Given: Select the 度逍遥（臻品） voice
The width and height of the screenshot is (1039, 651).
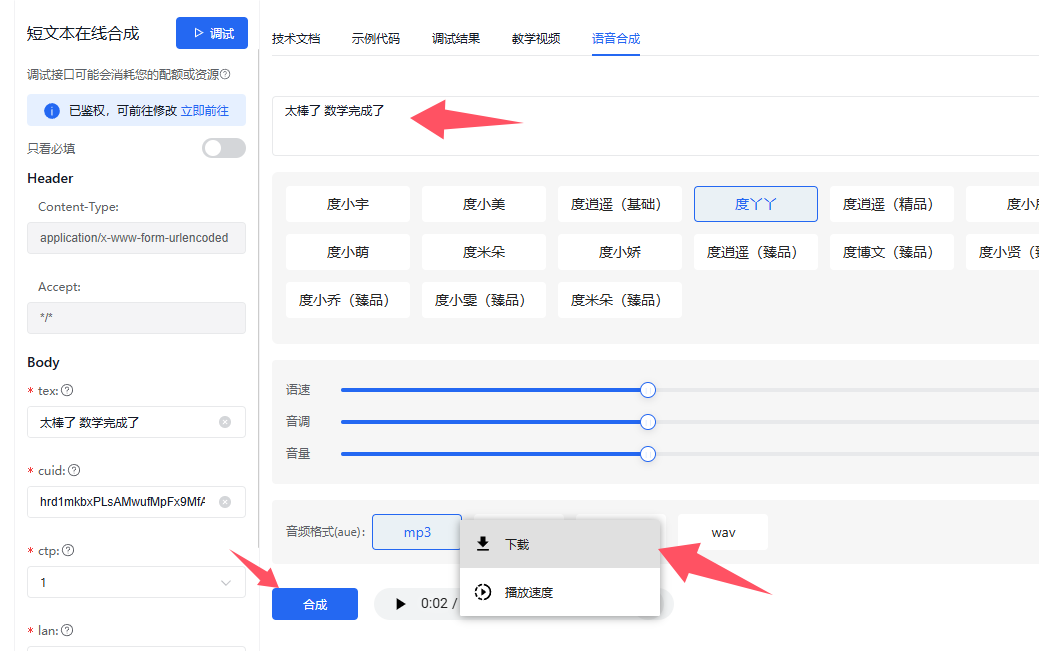Looking at the screenshot, I should (755, 252).
